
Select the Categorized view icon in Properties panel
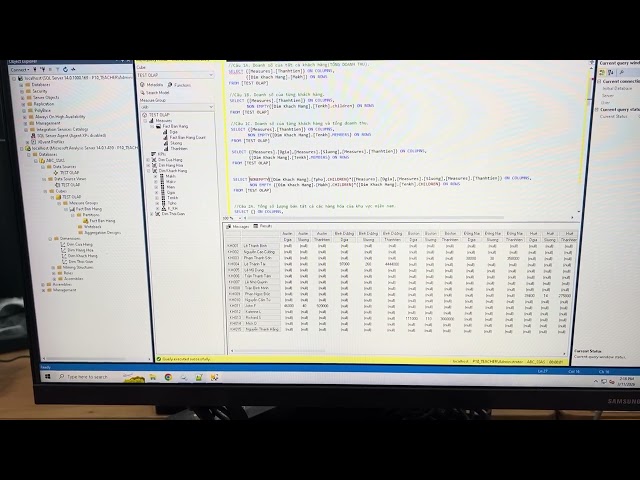coord(602,72)
